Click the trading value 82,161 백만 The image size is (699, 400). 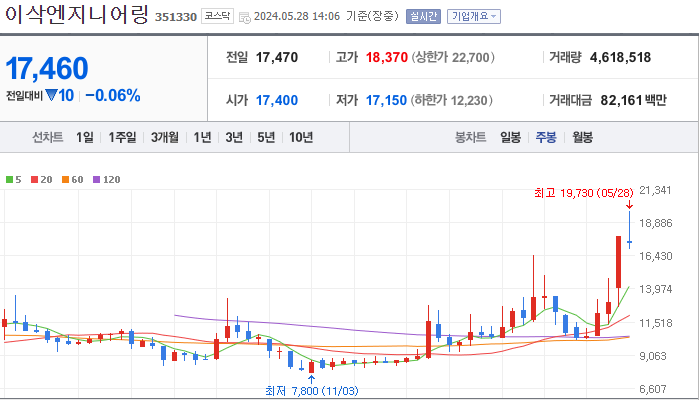pyautogui.click(x=633, y=100)
